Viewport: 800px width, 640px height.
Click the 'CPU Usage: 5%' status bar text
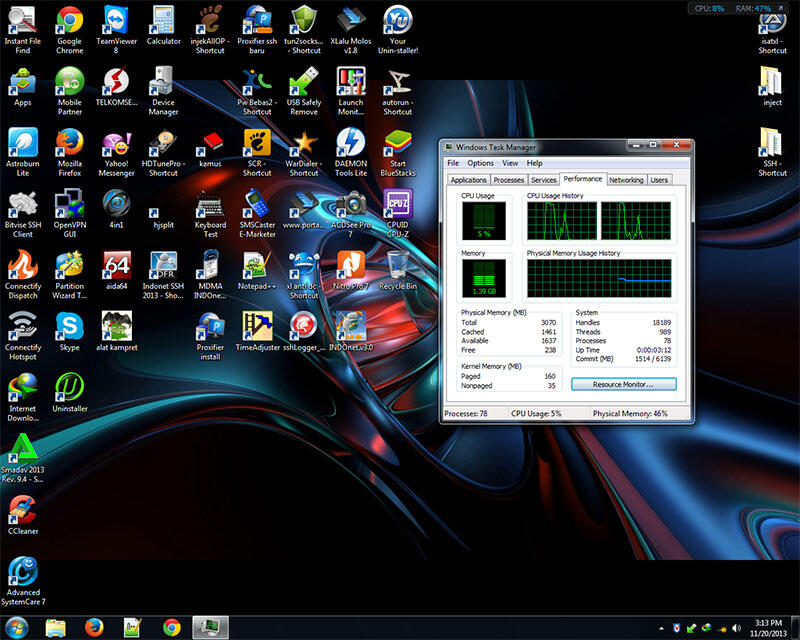[536, 414]
